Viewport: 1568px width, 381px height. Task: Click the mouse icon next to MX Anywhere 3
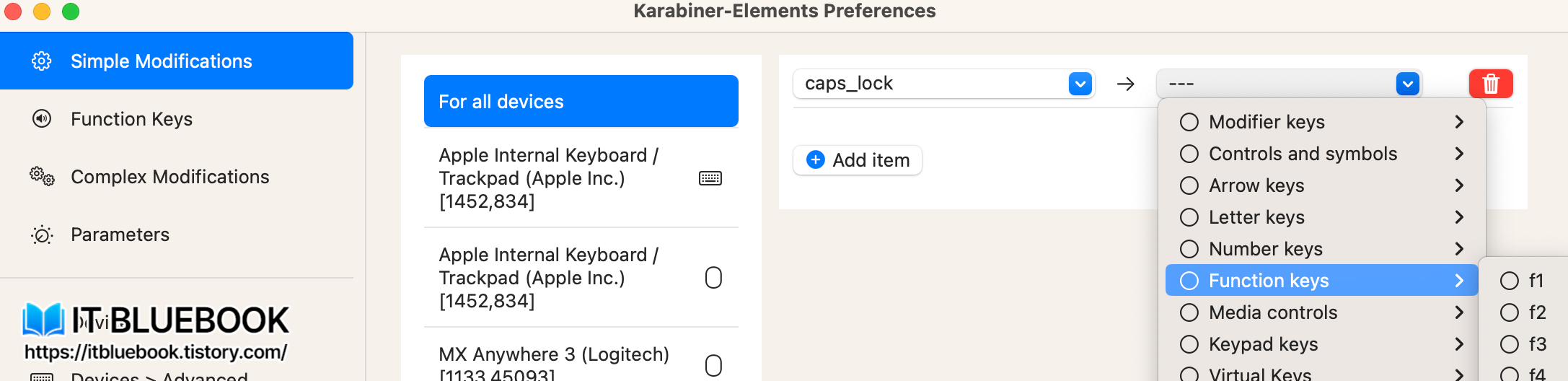[x=713, y=365]
